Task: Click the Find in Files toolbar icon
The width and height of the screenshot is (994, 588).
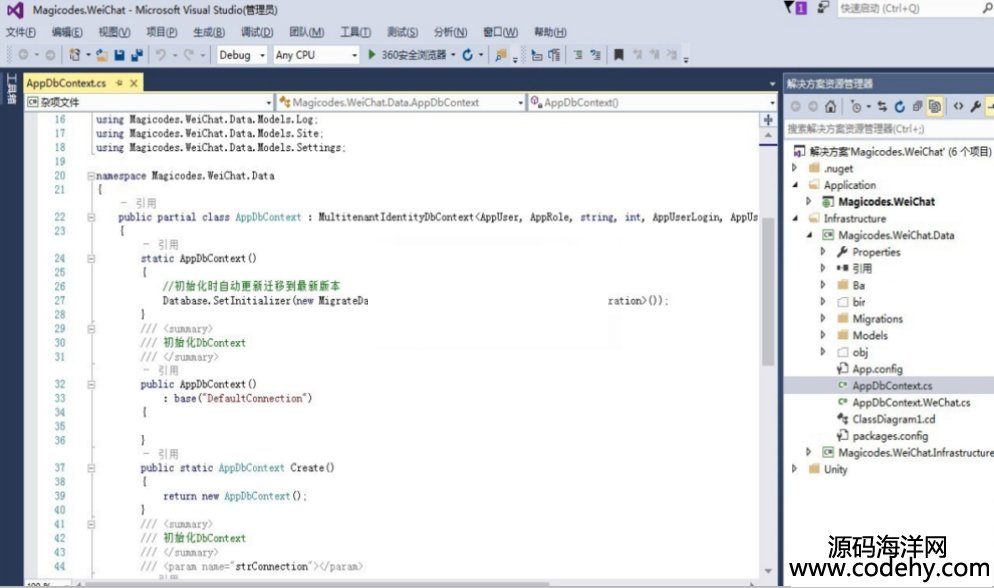Action: 501,55
